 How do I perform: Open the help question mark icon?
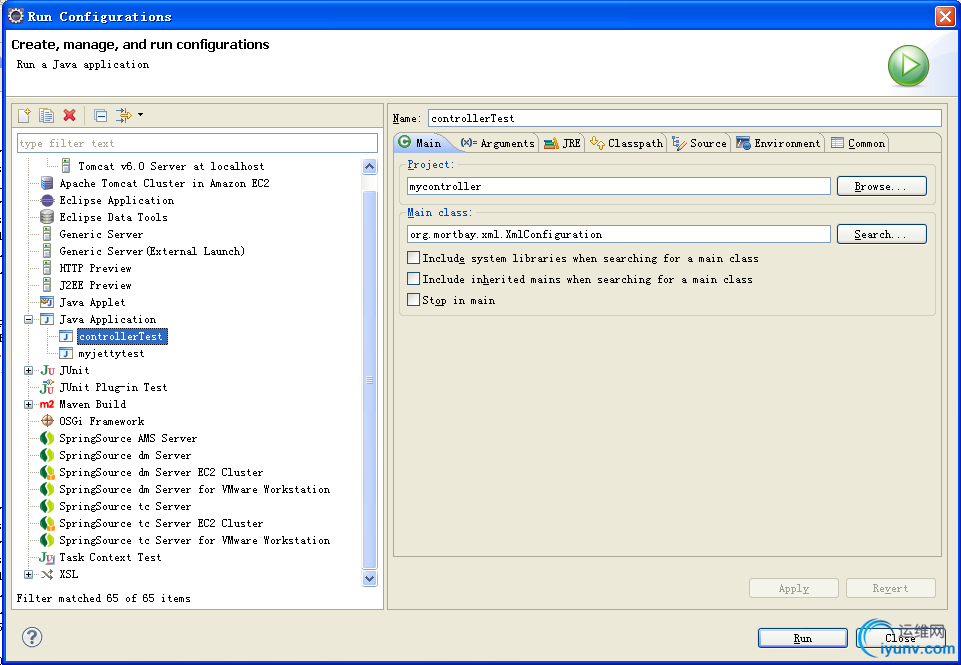pos(32,637)
